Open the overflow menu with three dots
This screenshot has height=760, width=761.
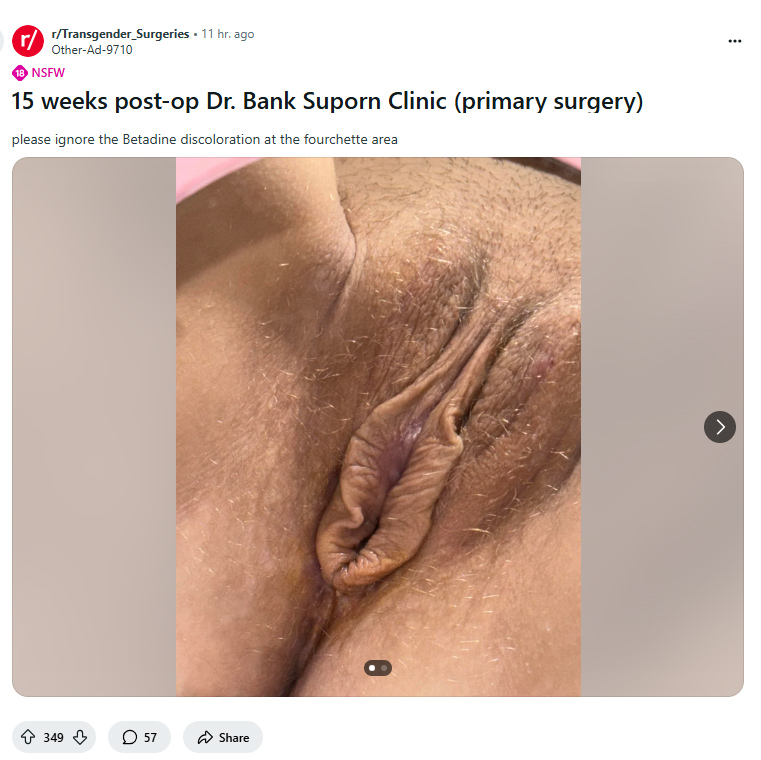[x=734, y=41]
